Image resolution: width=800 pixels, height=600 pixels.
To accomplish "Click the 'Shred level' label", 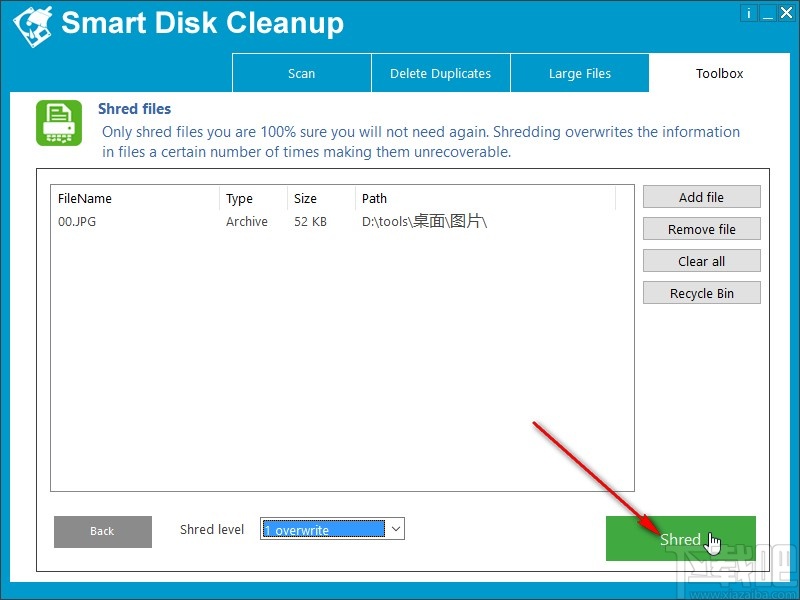I will click(212, 530).
